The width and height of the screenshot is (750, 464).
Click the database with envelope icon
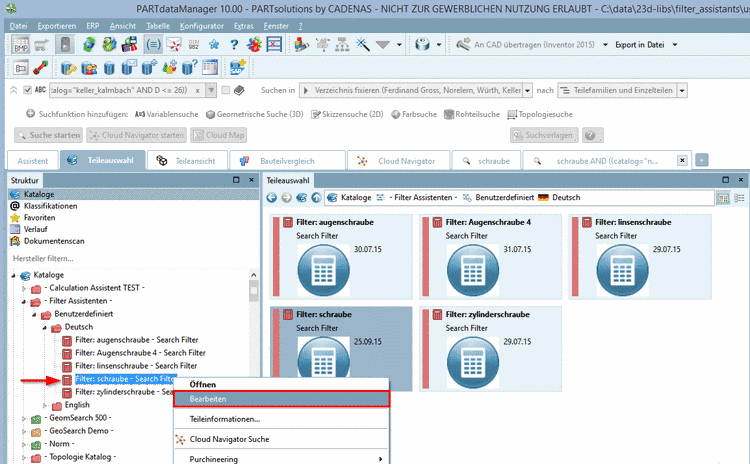click(x=129, y=68)
